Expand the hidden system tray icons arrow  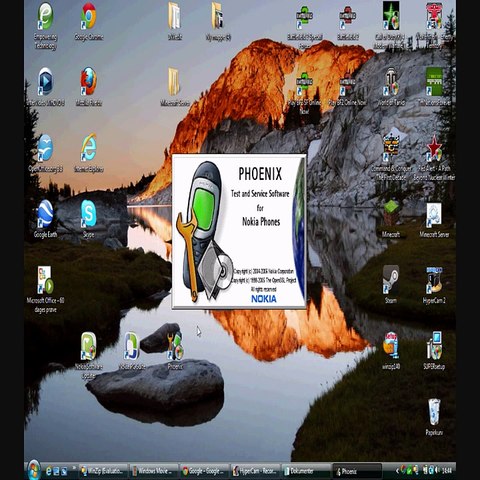click(397, 471)
